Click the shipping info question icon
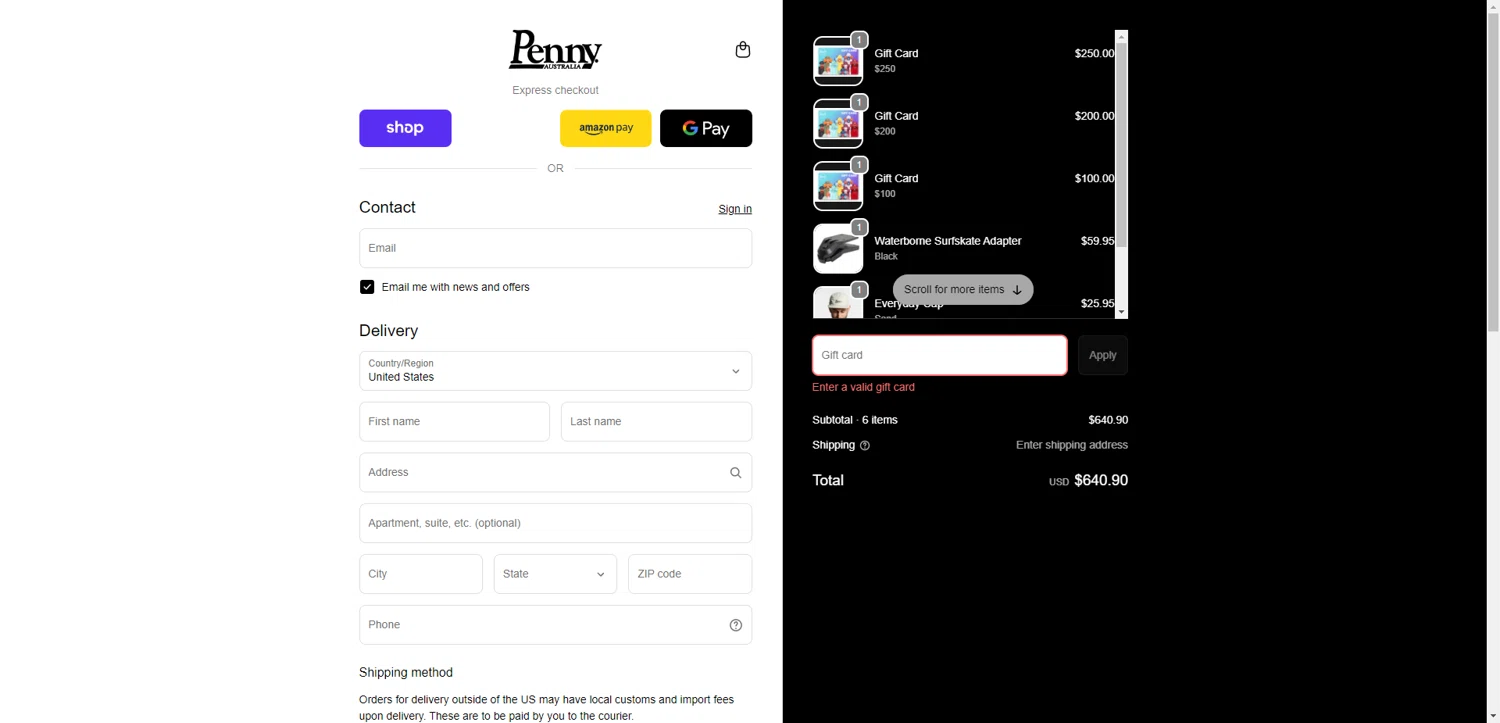This screenshot has height=723, width=1500. click(x=865, y=446)
